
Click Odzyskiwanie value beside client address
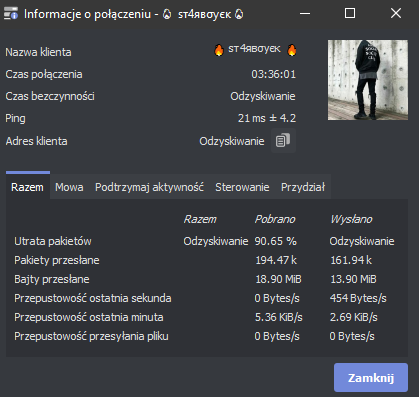tap(232, 141)
